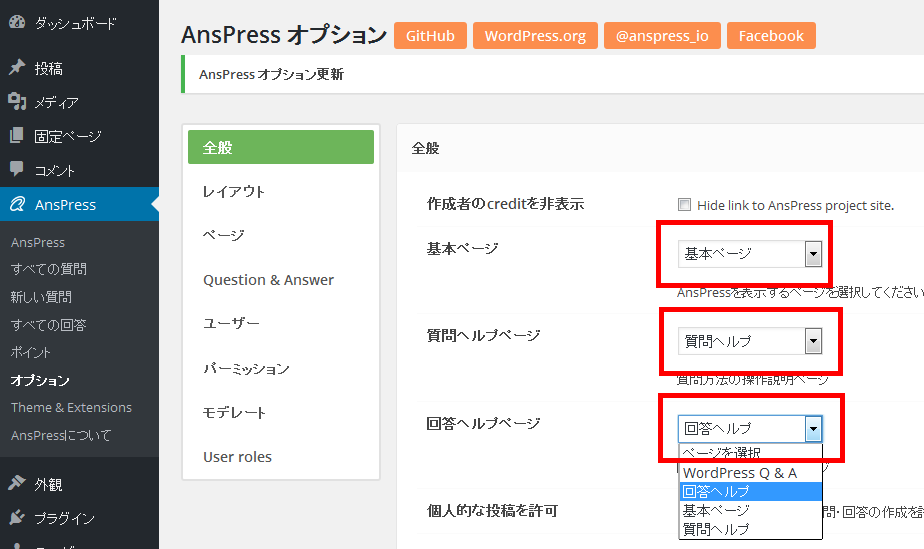Viewport: 924px width, 549px height.
Task: Click the Dashboard gauge icon
Action: (17, 22)
